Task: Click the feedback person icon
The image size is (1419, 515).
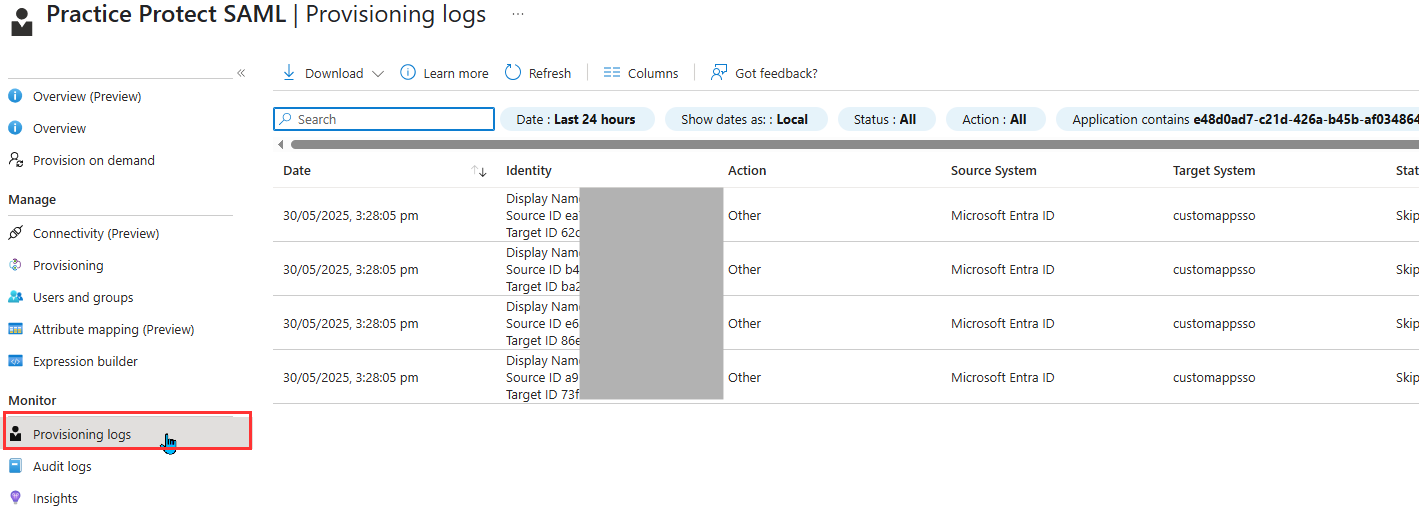Action: click(x=719, y=73)
